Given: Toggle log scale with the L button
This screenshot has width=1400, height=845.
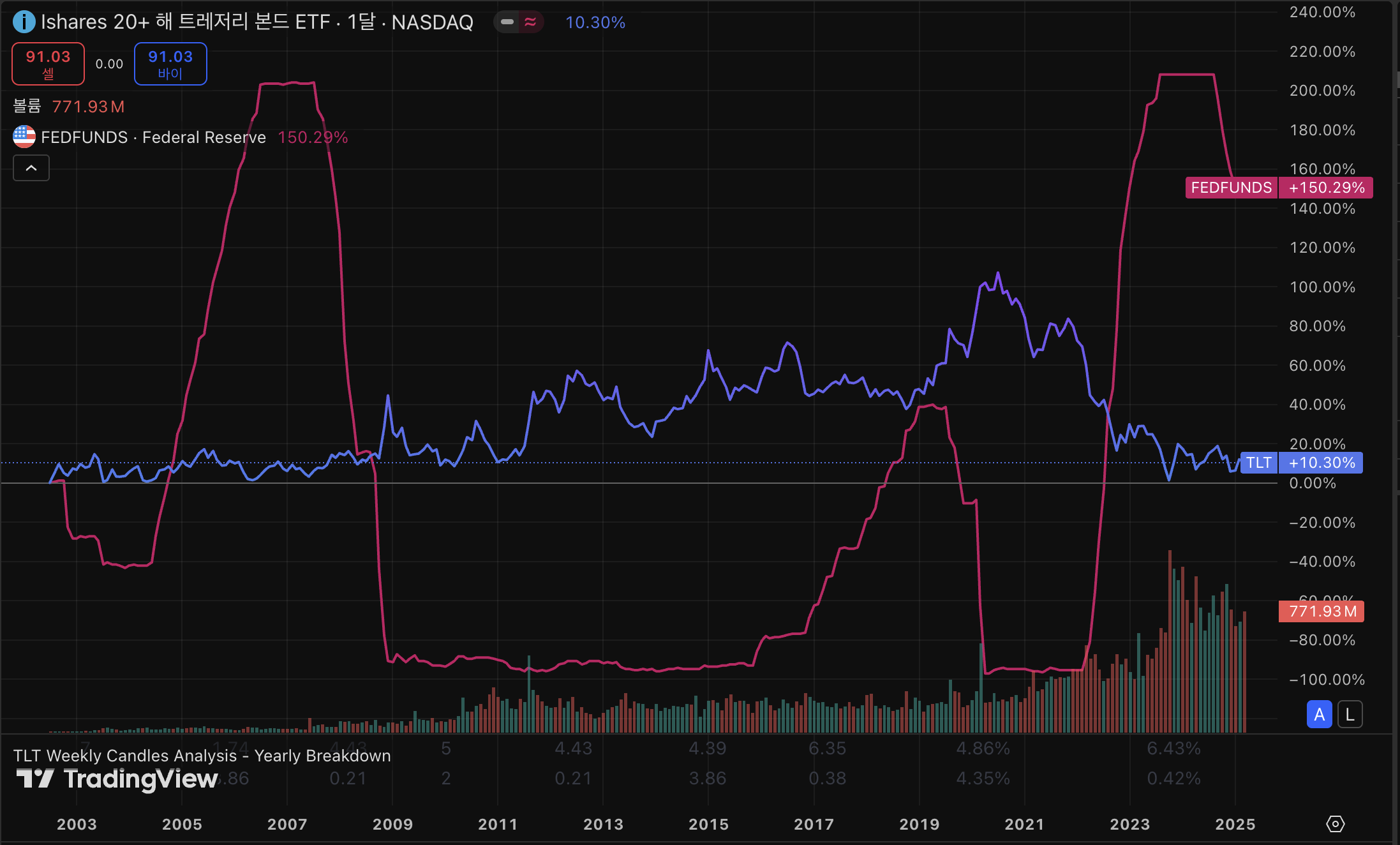Looking at the screenshot, I should 1350,714.
